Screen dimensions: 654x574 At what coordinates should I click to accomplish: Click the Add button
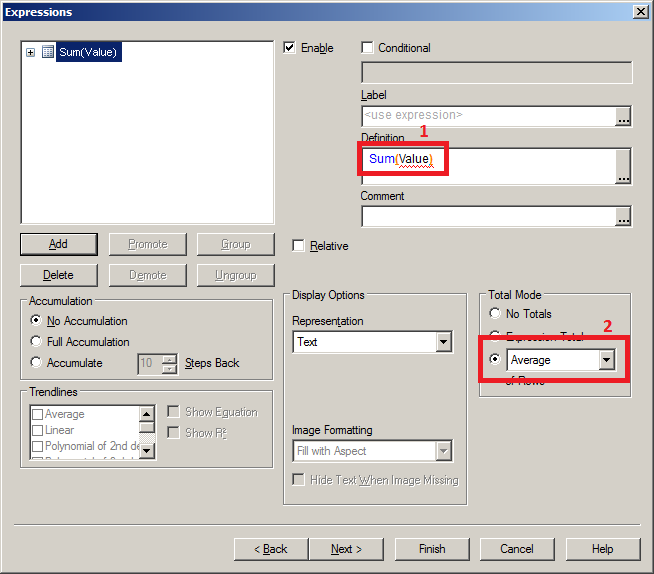click(59, 244)
